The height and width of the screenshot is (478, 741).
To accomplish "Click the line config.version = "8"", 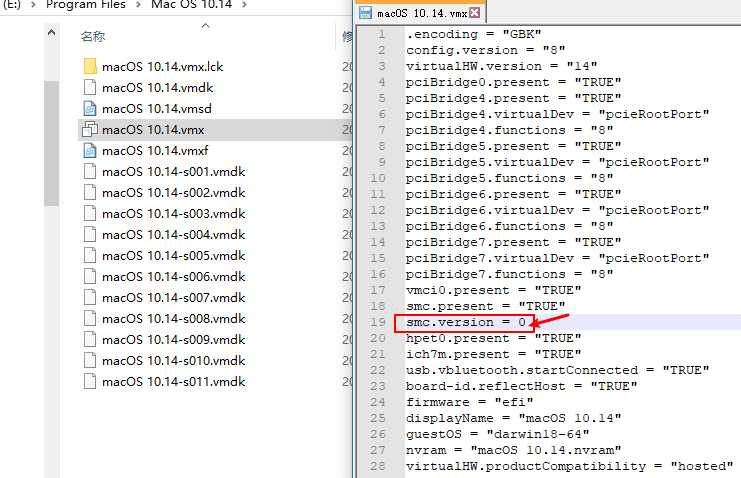I will point(485,50).
